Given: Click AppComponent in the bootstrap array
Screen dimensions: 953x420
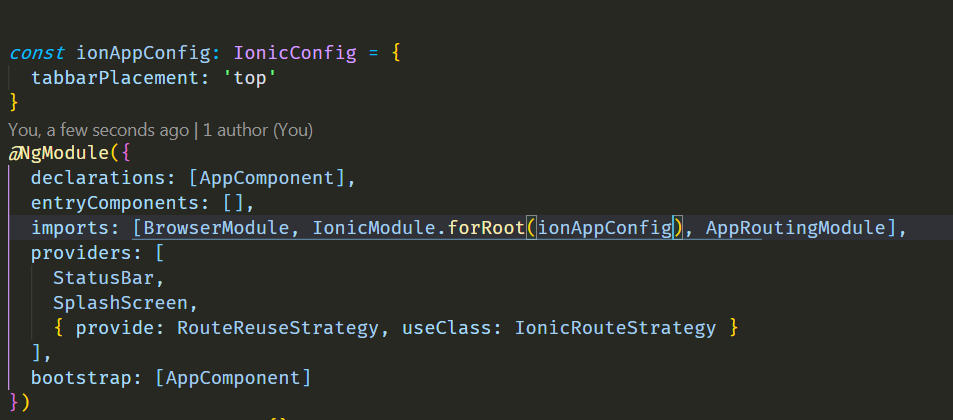Looking at the screenshot, I should click(233, 378).
